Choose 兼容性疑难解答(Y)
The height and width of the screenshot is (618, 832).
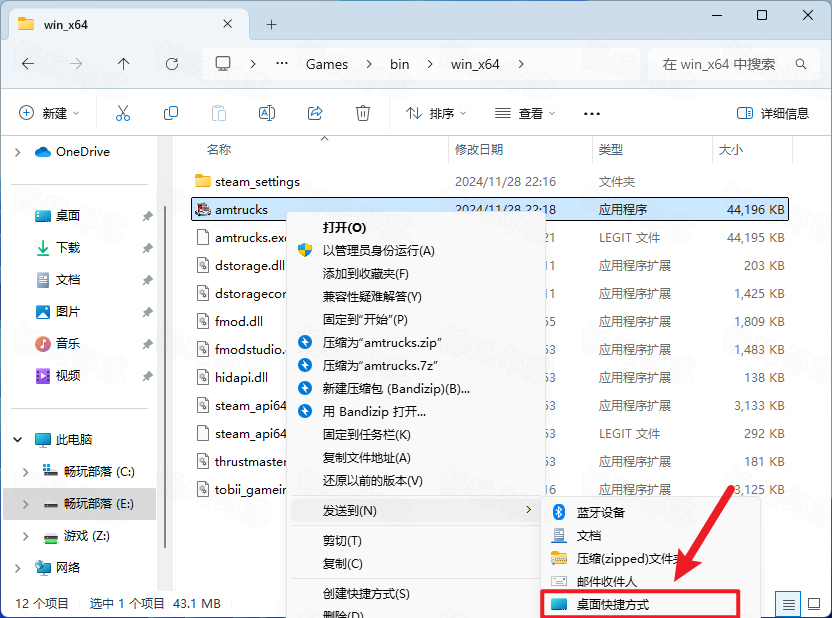(x=416, y=297)
